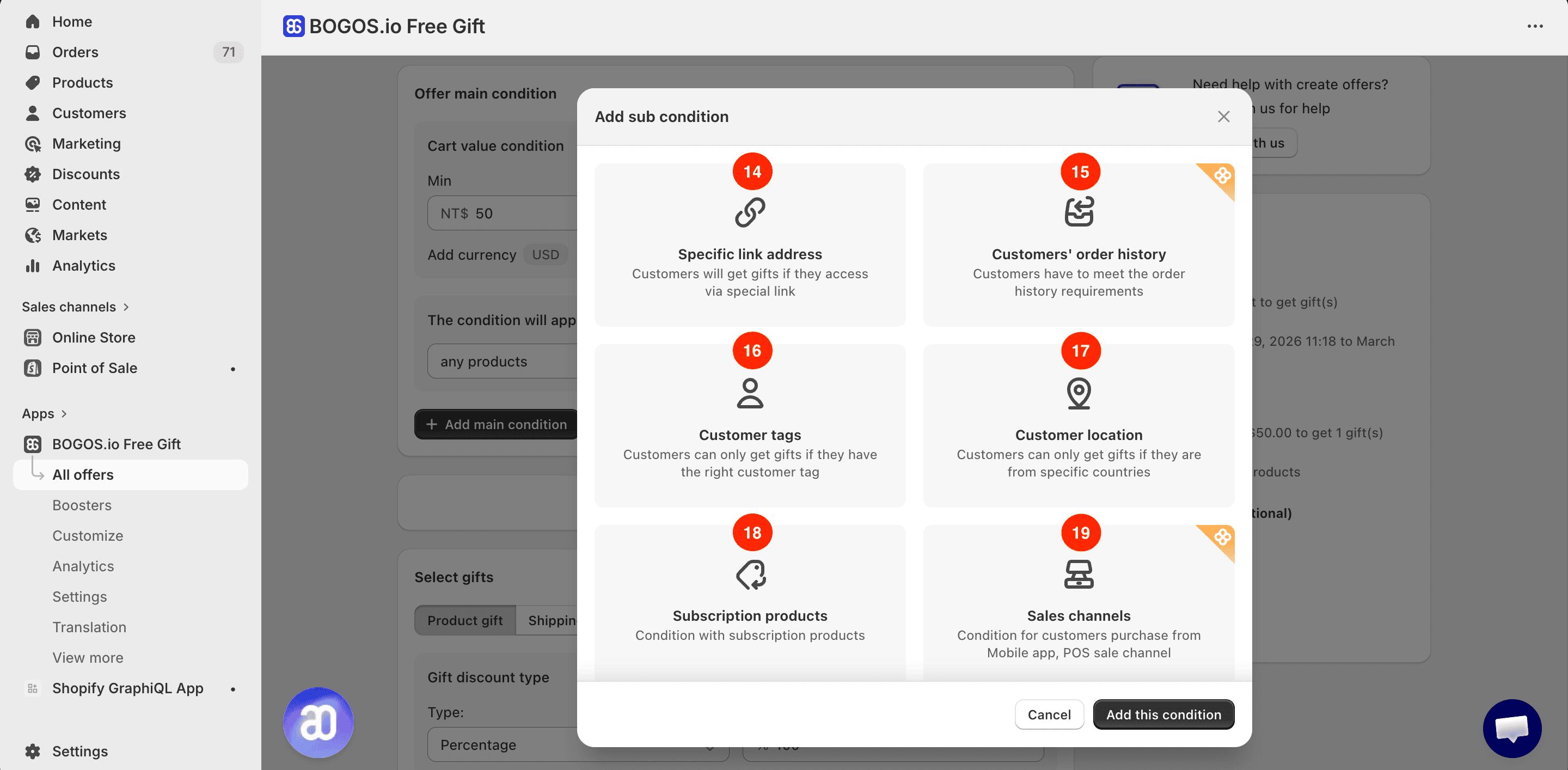Click the Customers person icon

pos(33,113)
